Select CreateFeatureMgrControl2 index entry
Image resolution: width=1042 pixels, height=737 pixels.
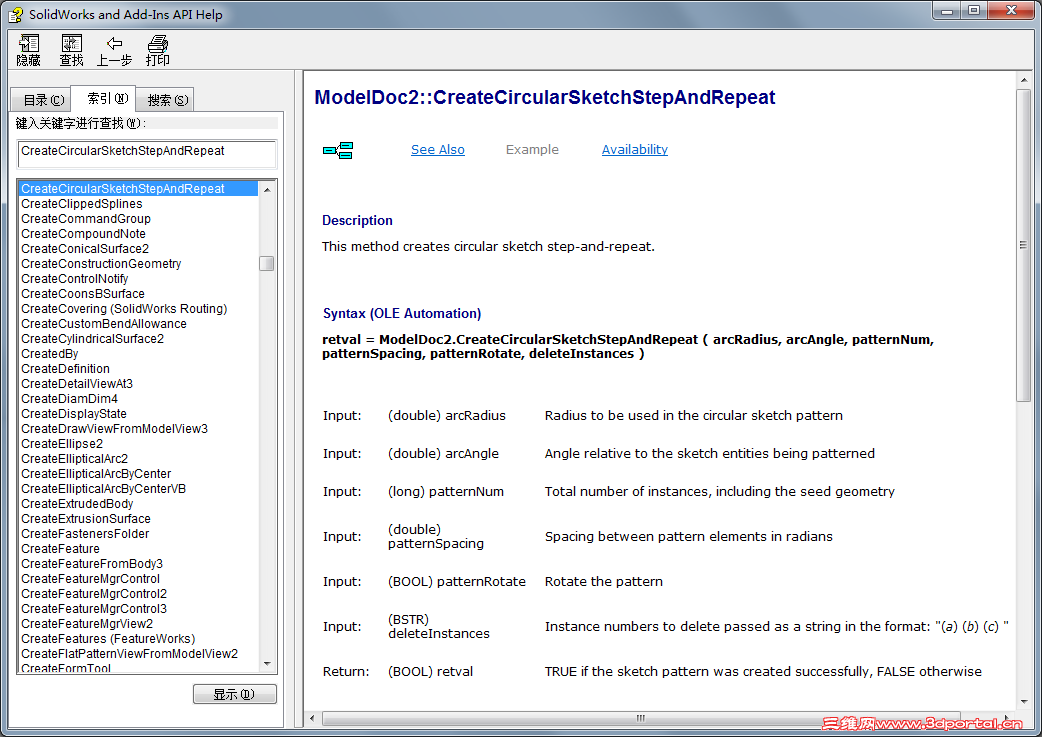point(94,594)
